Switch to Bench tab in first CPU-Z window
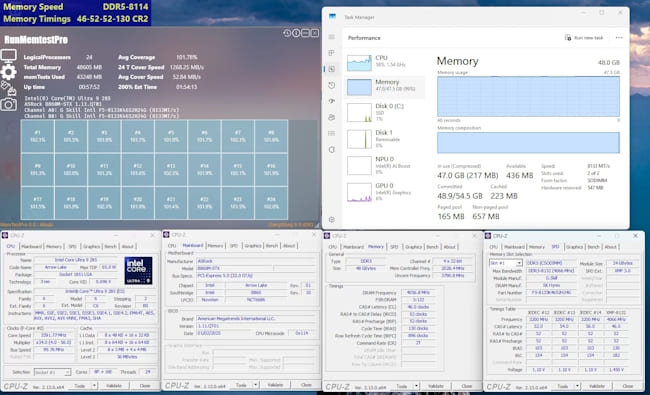The image size is (650, 395). (x=110, y=246)
